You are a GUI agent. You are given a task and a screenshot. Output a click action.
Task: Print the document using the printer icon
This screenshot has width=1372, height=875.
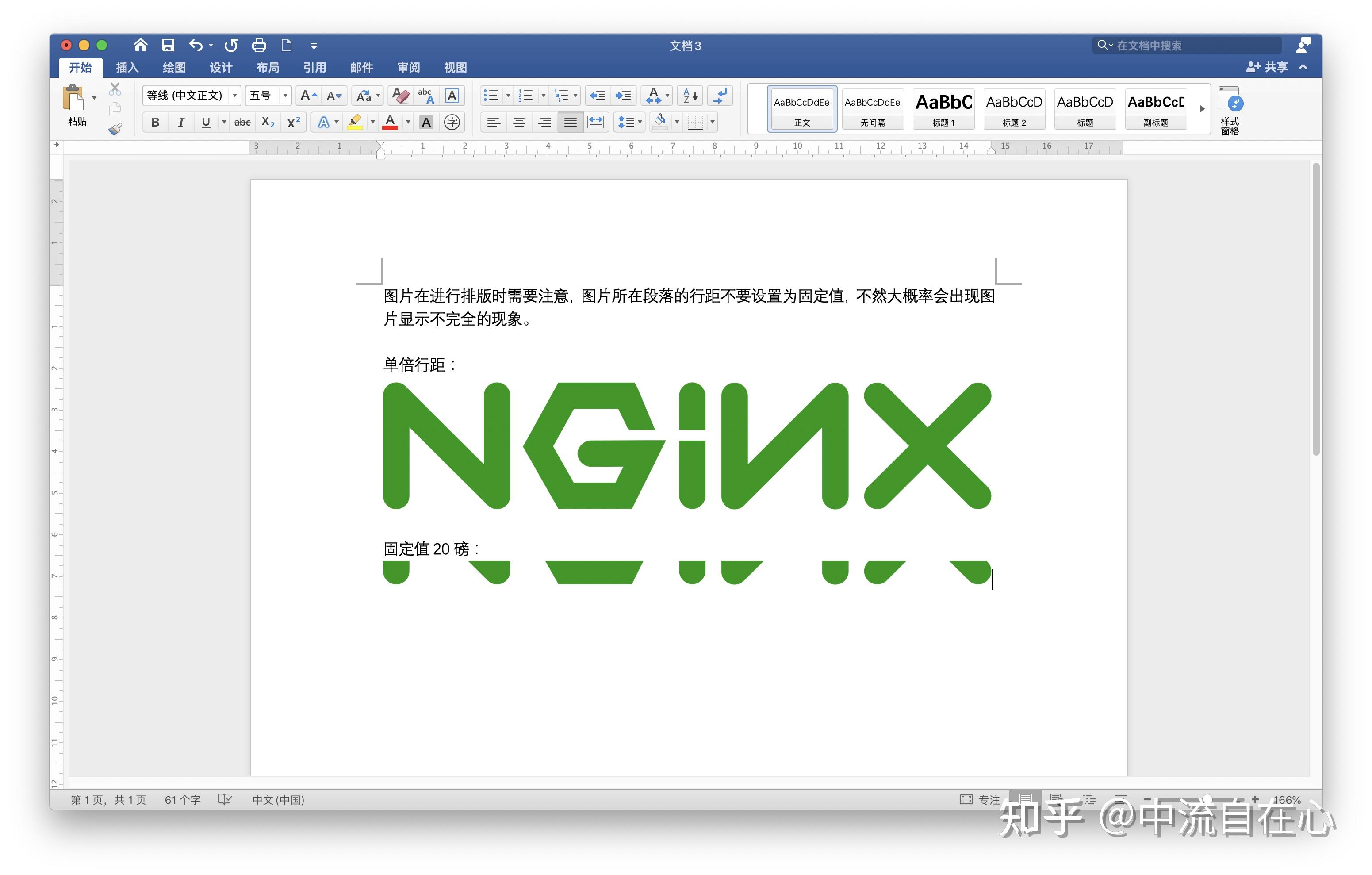tap(259, 45)
